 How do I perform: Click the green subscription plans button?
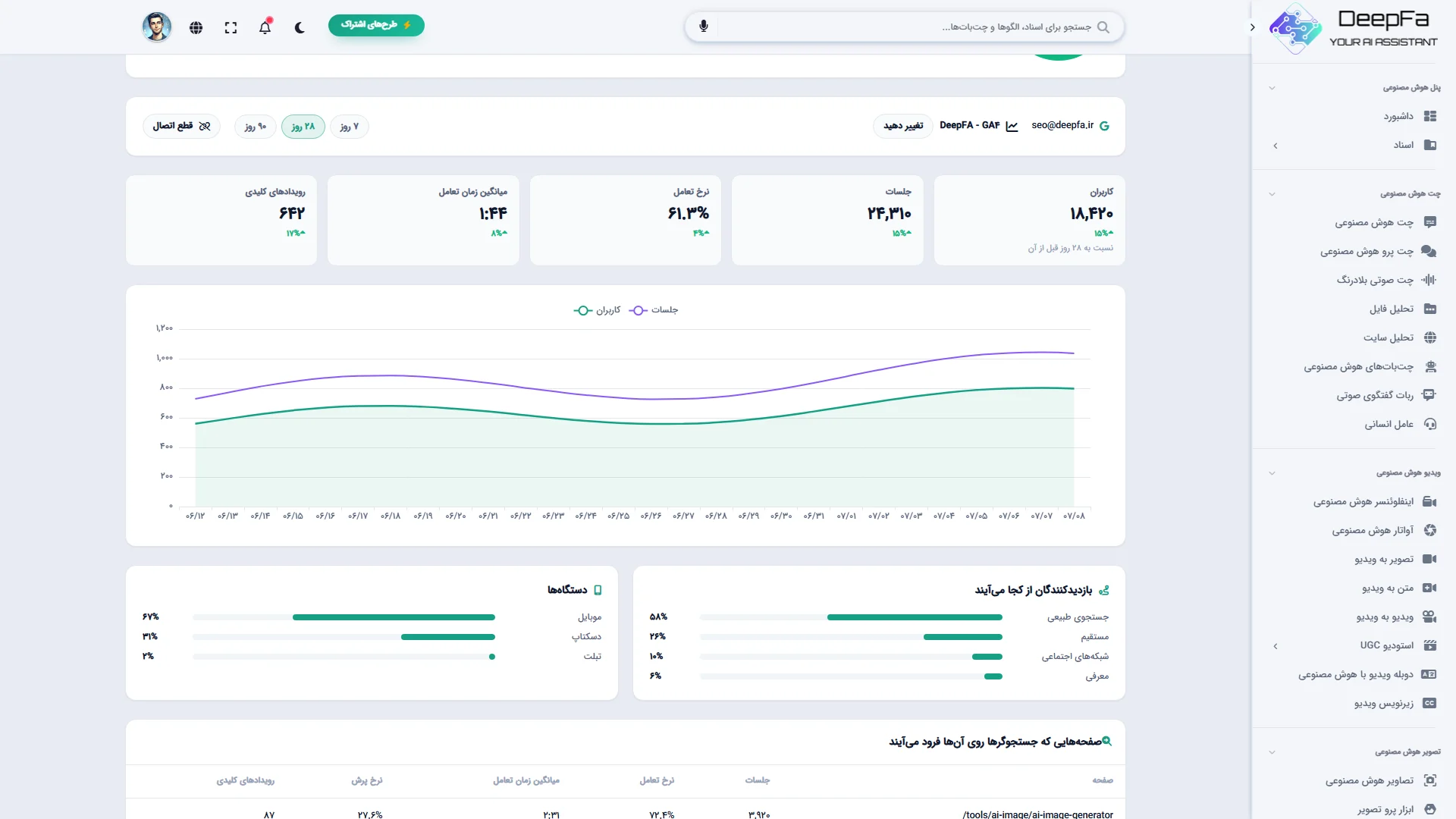coord(376,25)
